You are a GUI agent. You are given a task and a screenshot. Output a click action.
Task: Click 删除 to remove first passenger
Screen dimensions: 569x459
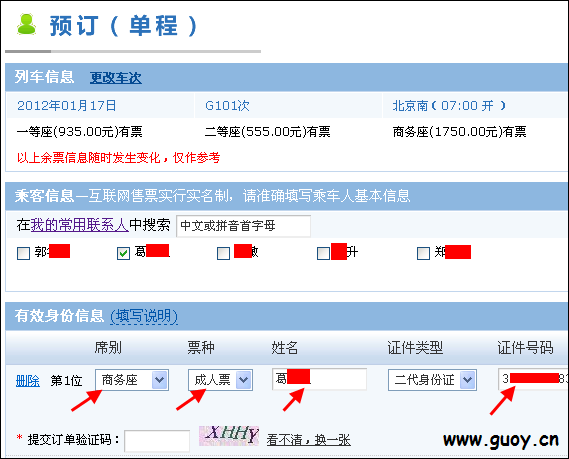[x=28, y=381]
